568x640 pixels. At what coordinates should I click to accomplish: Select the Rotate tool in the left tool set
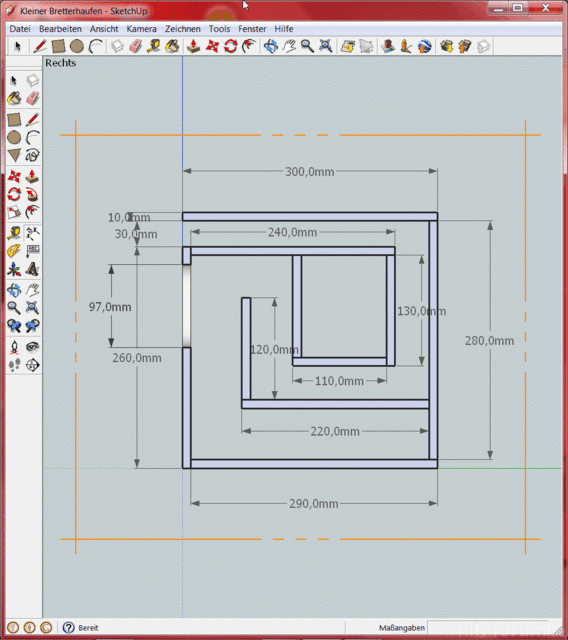[14, 194]
